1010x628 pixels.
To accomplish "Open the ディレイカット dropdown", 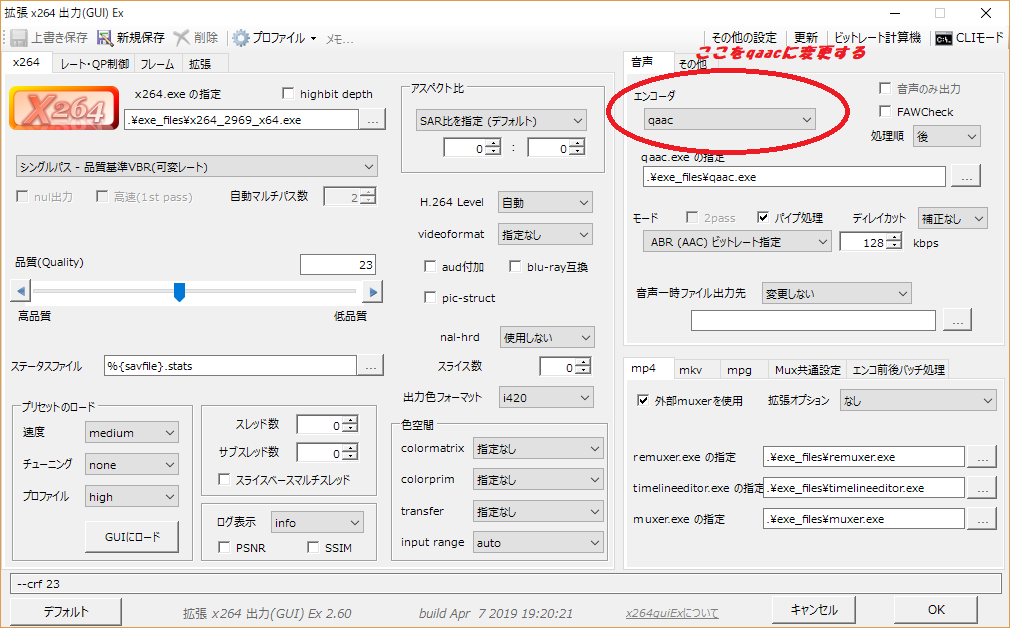I will (x=953, y=219).
